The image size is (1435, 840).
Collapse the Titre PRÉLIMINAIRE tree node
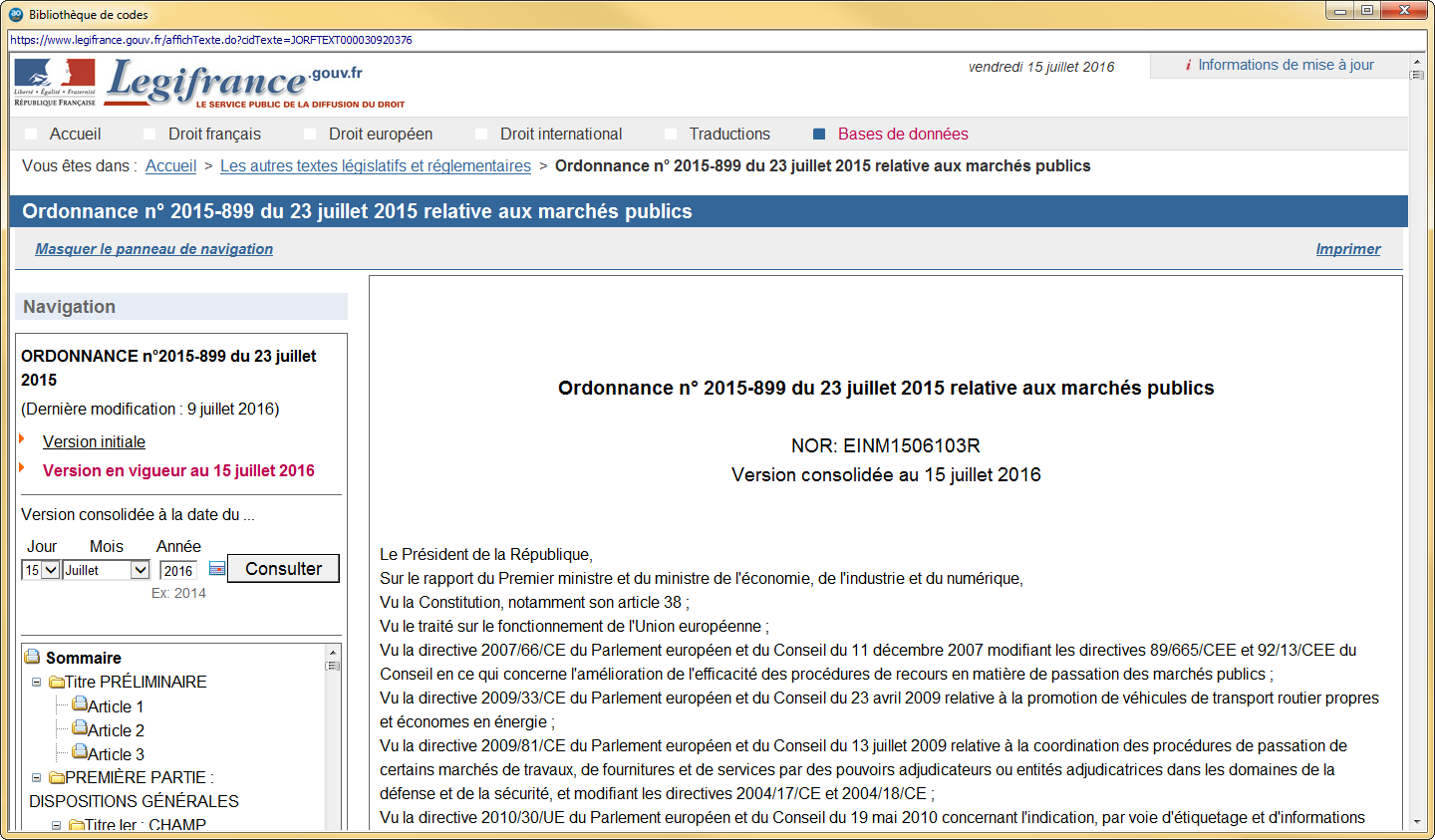coord(36,683)
